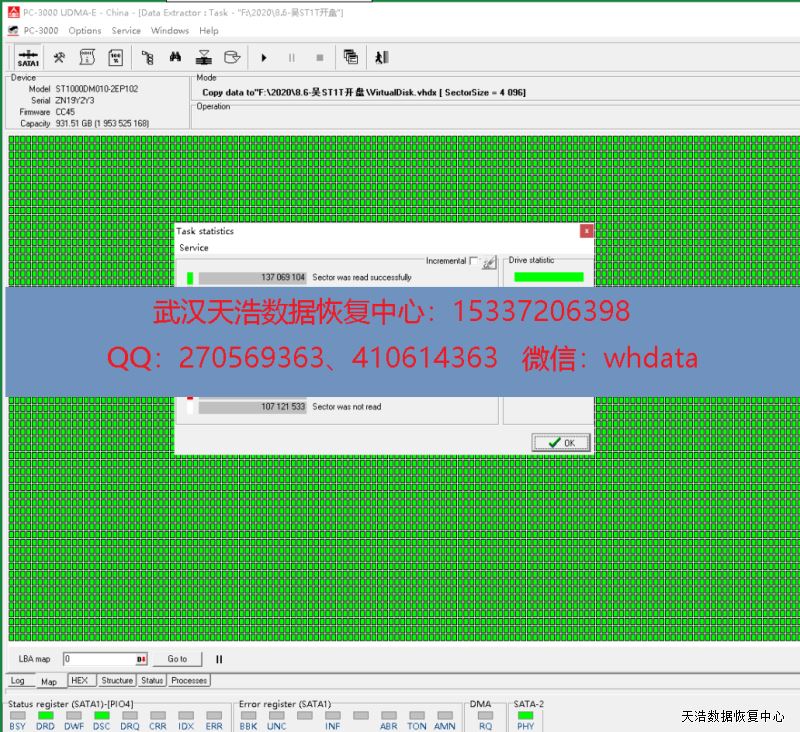Viewport: 800px width, 732px height.
Task: Click the pause icon beside Go to
Action: pyautogui.click(x=219, y=659)
